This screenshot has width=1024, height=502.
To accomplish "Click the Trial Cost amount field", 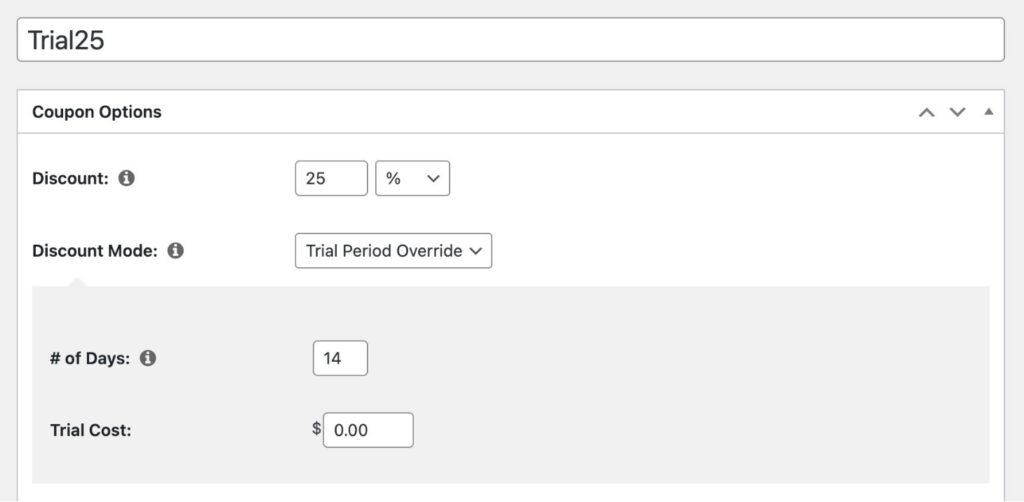I will pos(367,430).
